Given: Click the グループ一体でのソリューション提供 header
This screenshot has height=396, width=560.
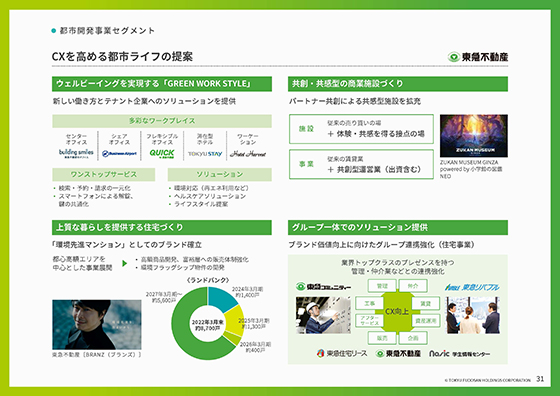Looking at the screenshot, I should (x=398, y=227).
